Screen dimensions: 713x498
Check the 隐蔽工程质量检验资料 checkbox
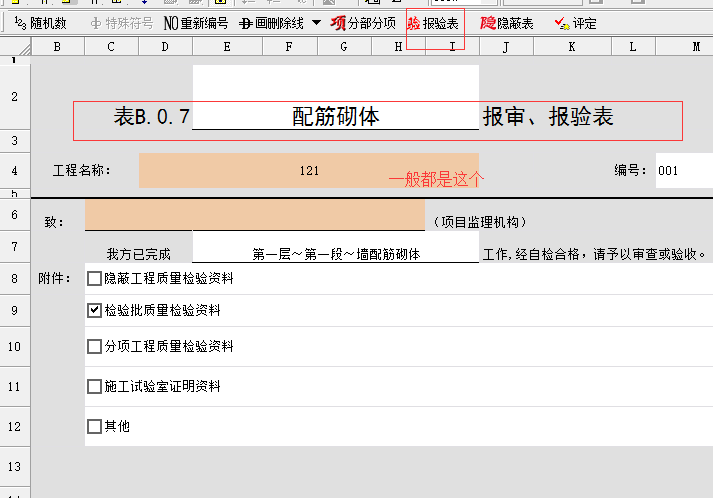[x=95, y=279]
